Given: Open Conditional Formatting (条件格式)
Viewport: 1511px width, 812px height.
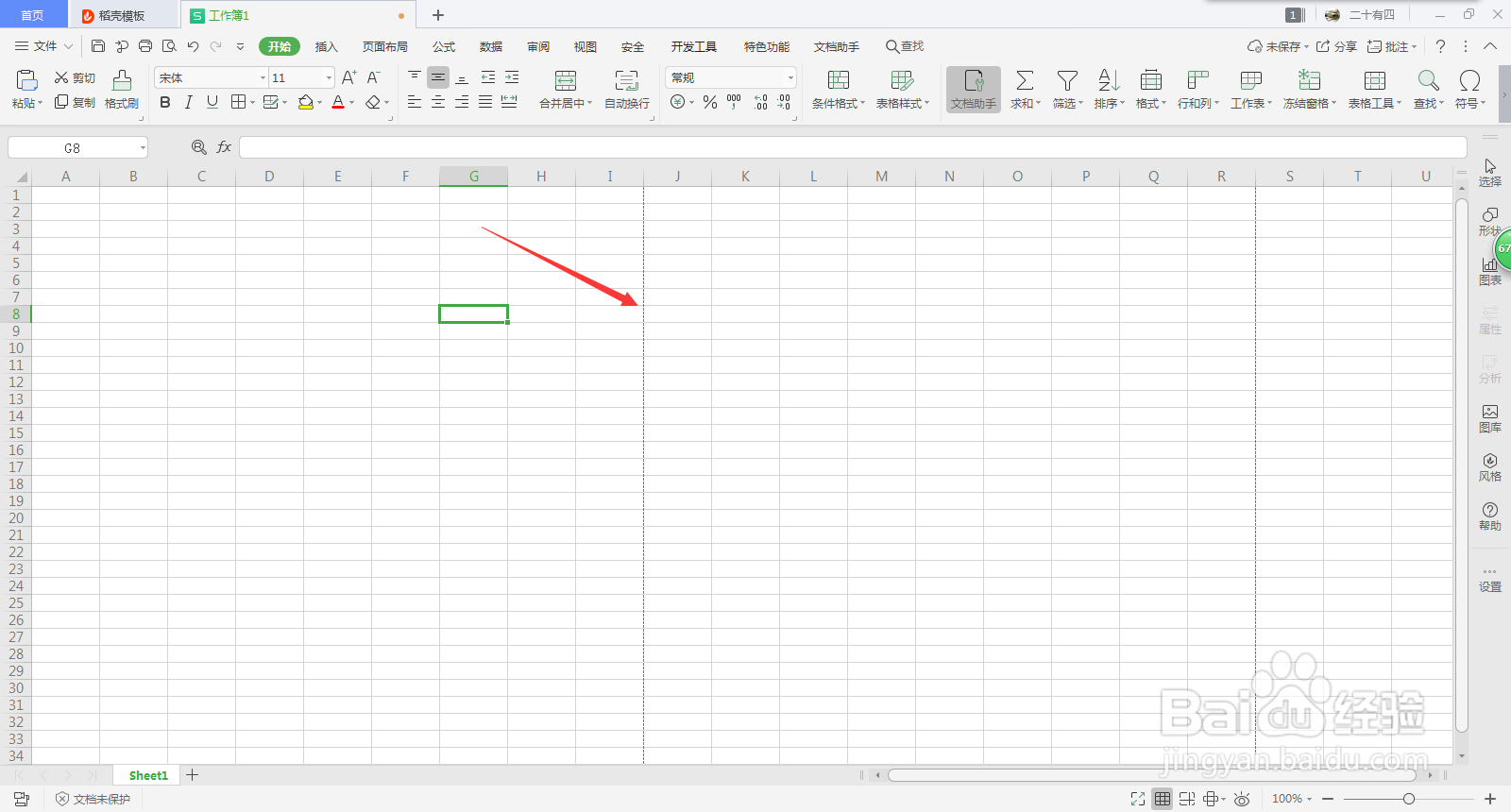Looking at the screenshot, I should pos(839,89).
